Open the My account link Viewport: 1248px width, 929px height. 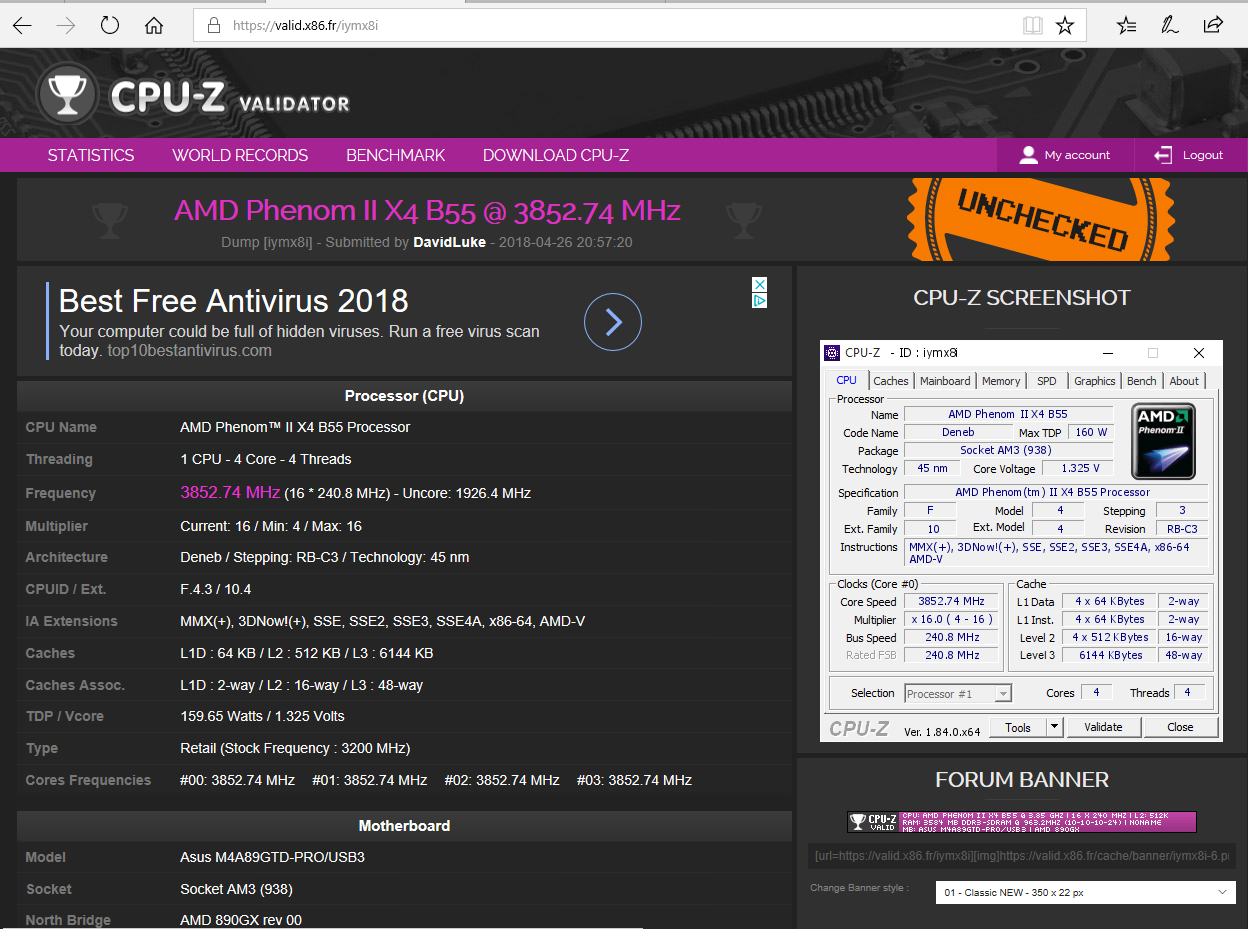click(x=1077, y=155)
